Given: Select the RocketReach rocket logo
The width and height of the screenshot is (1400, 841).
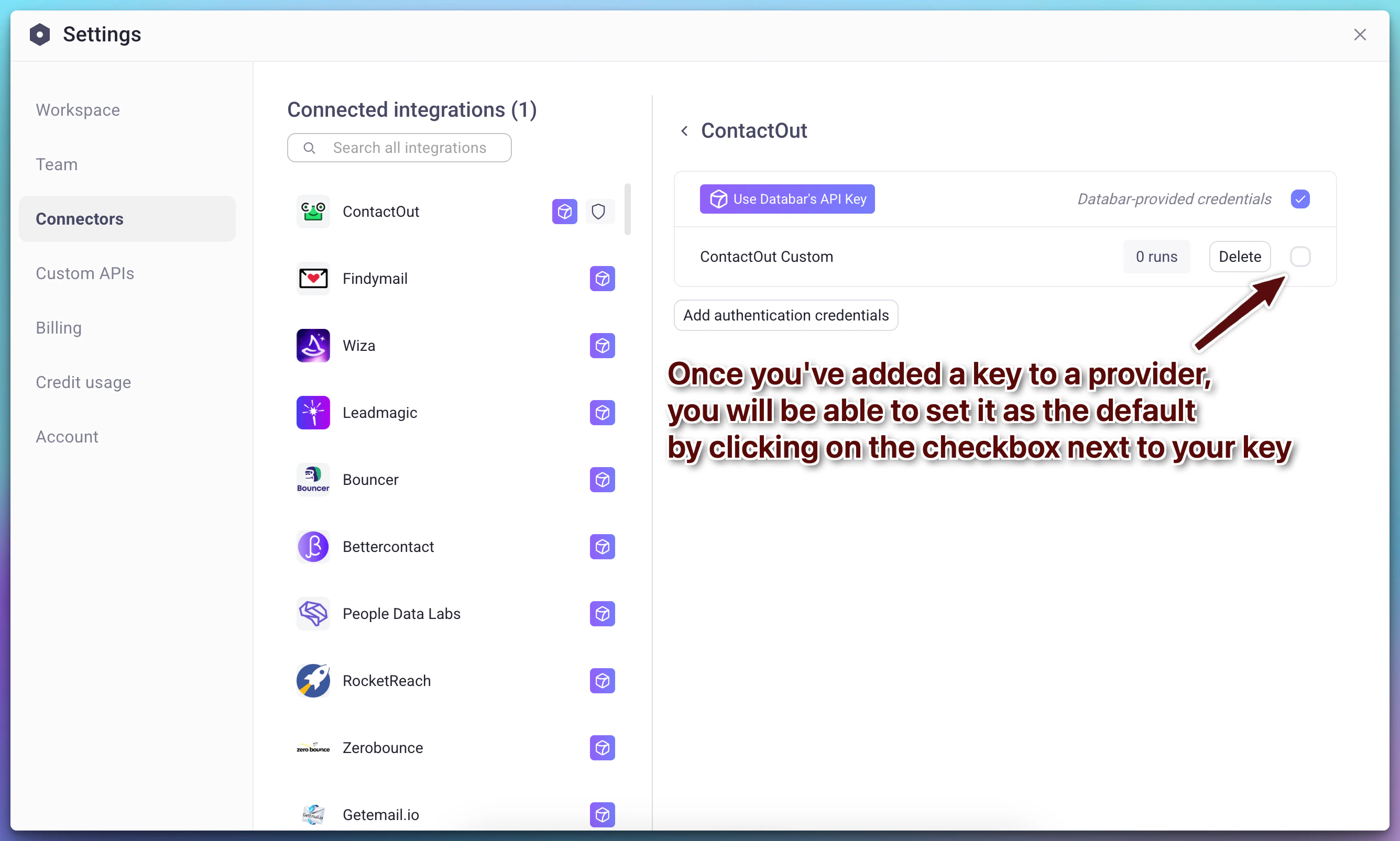Looking at the screenshot, I should (x=313, y=681).
